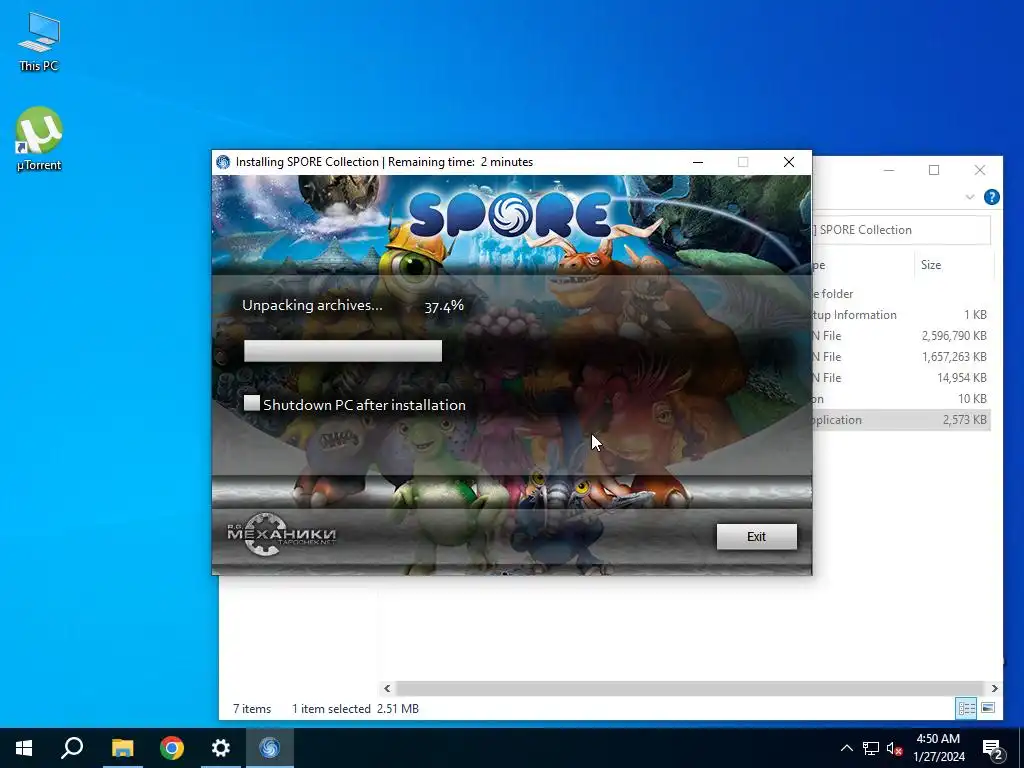Switch Explorer to Details view icon
Image resolution: width=1024 pixels, height=768 pixels.
[967, 708]
